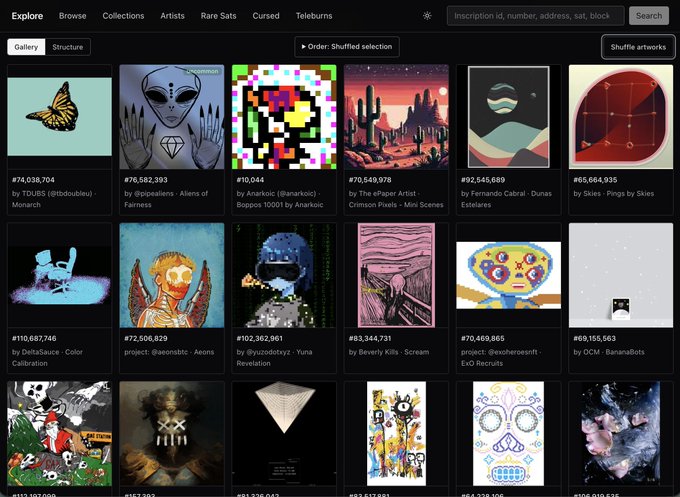Click inscription number #69,155,563

click(x=595, y=338)
